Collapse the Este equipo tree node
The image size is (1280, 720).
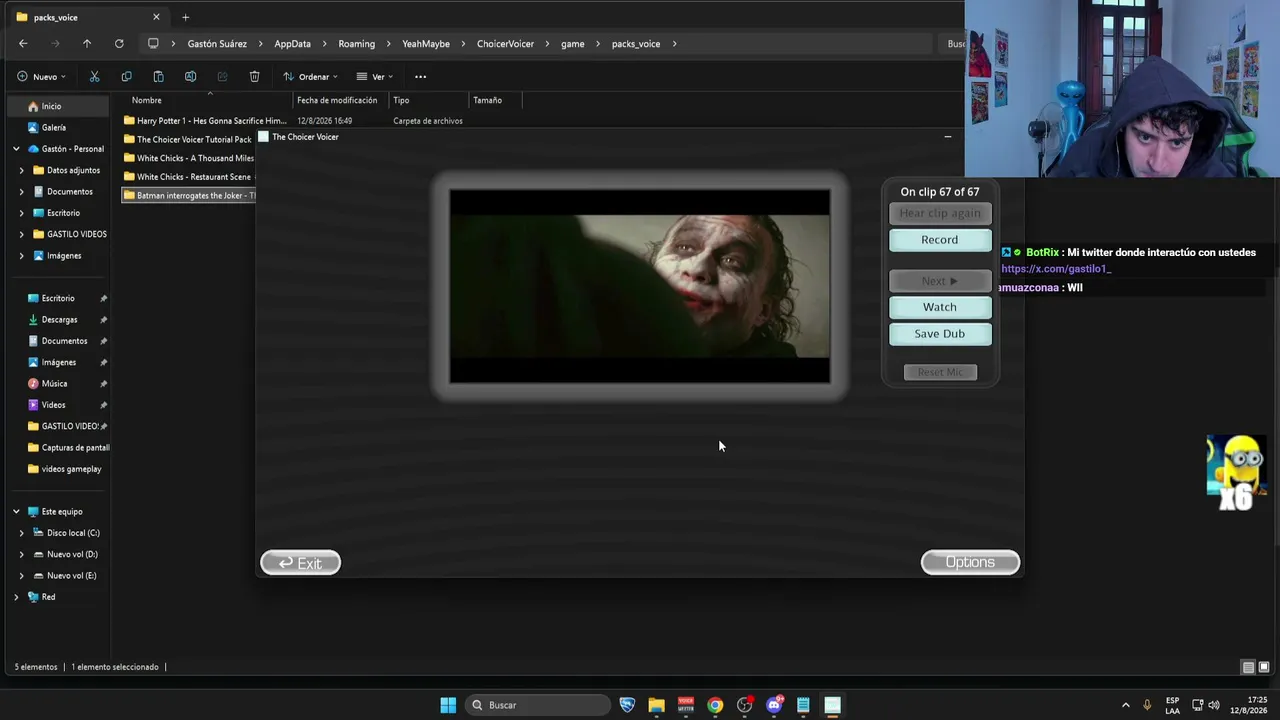[16, 512]
